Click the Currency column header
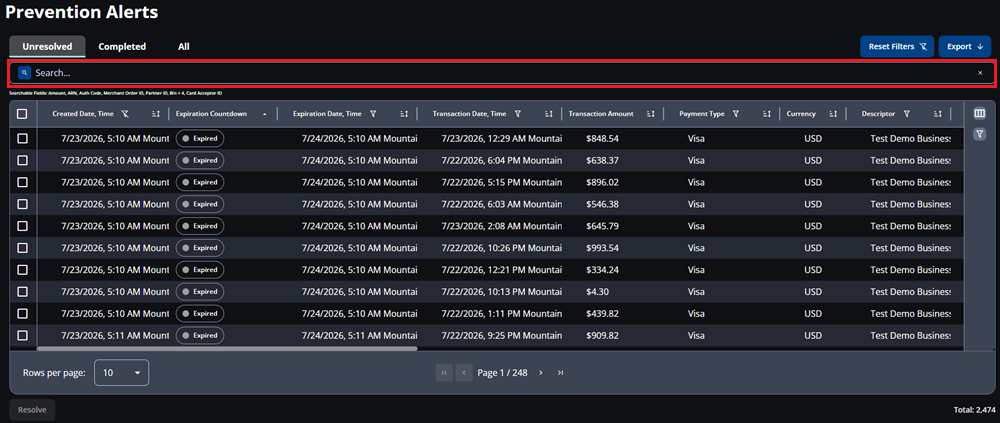Image resolution: width=1000 pixels, height=423 pixels. [801, 114]
